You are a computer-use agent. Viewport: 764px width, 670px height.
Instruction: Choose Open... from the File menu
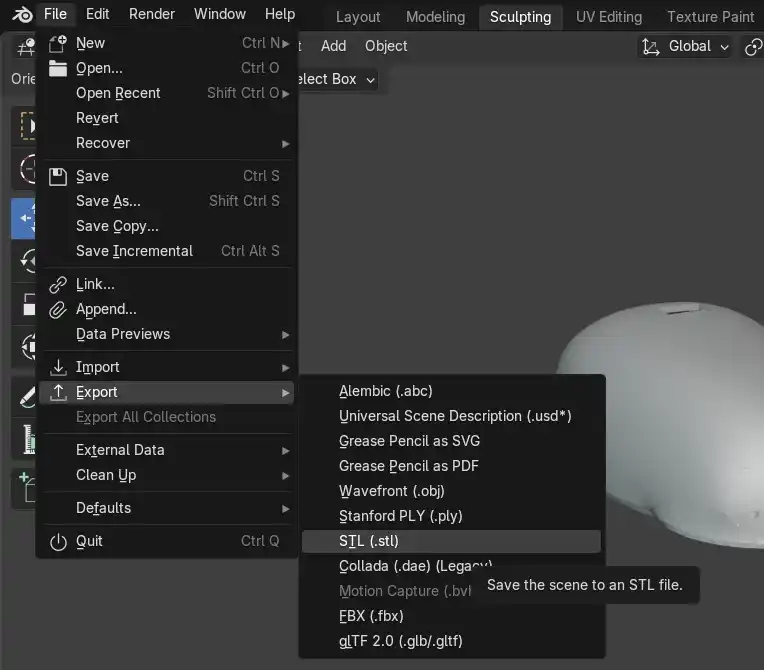pyautogui.click(x=166, y=68)
